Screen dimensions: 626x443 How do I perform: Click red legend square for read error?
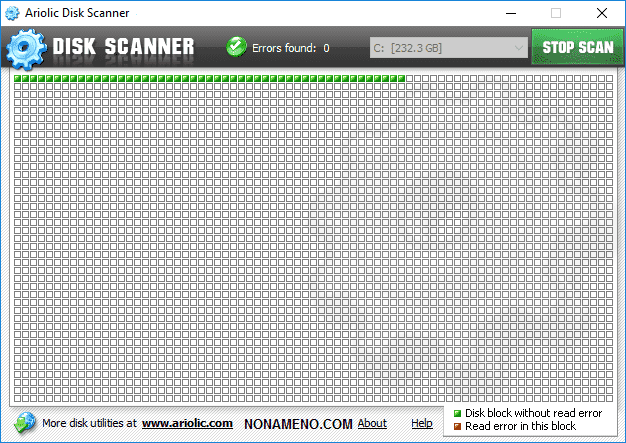coord(457,427)
